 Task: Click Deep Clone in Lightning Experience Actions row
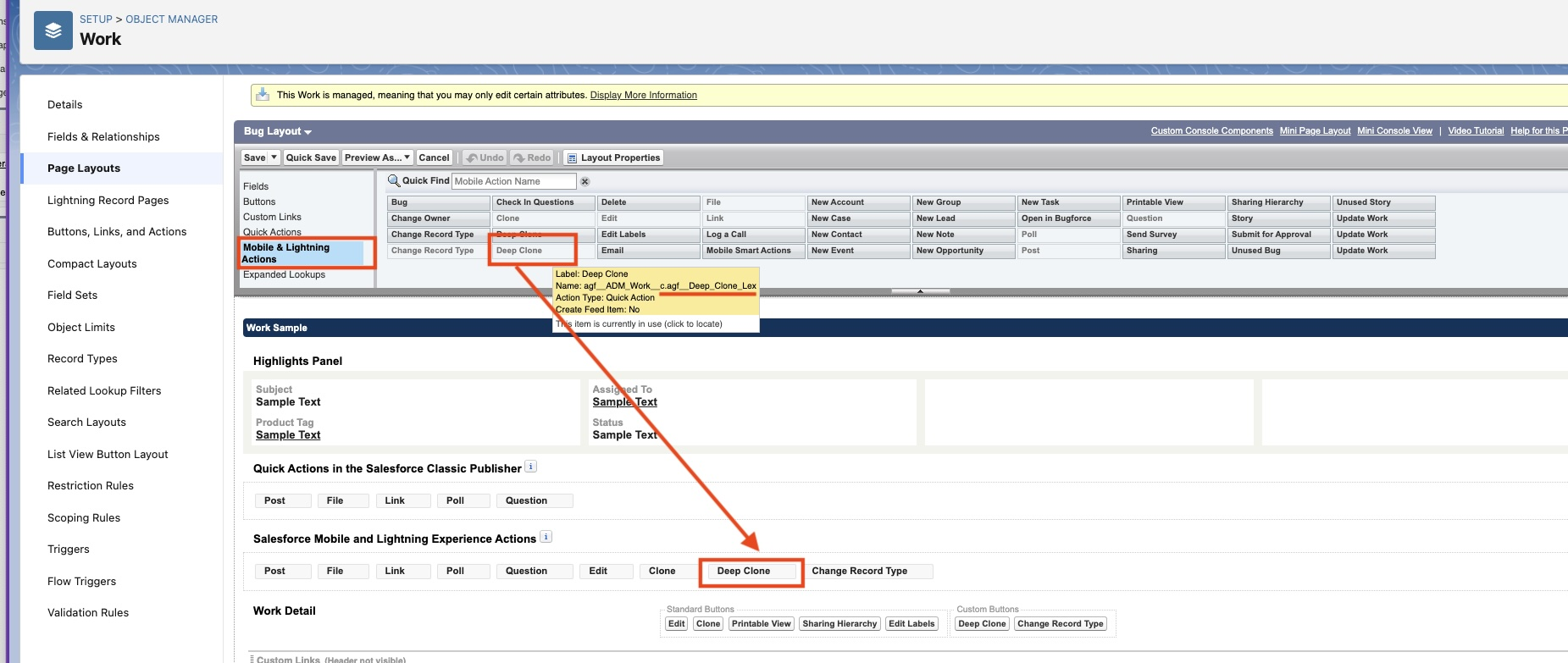coord(751,572)
